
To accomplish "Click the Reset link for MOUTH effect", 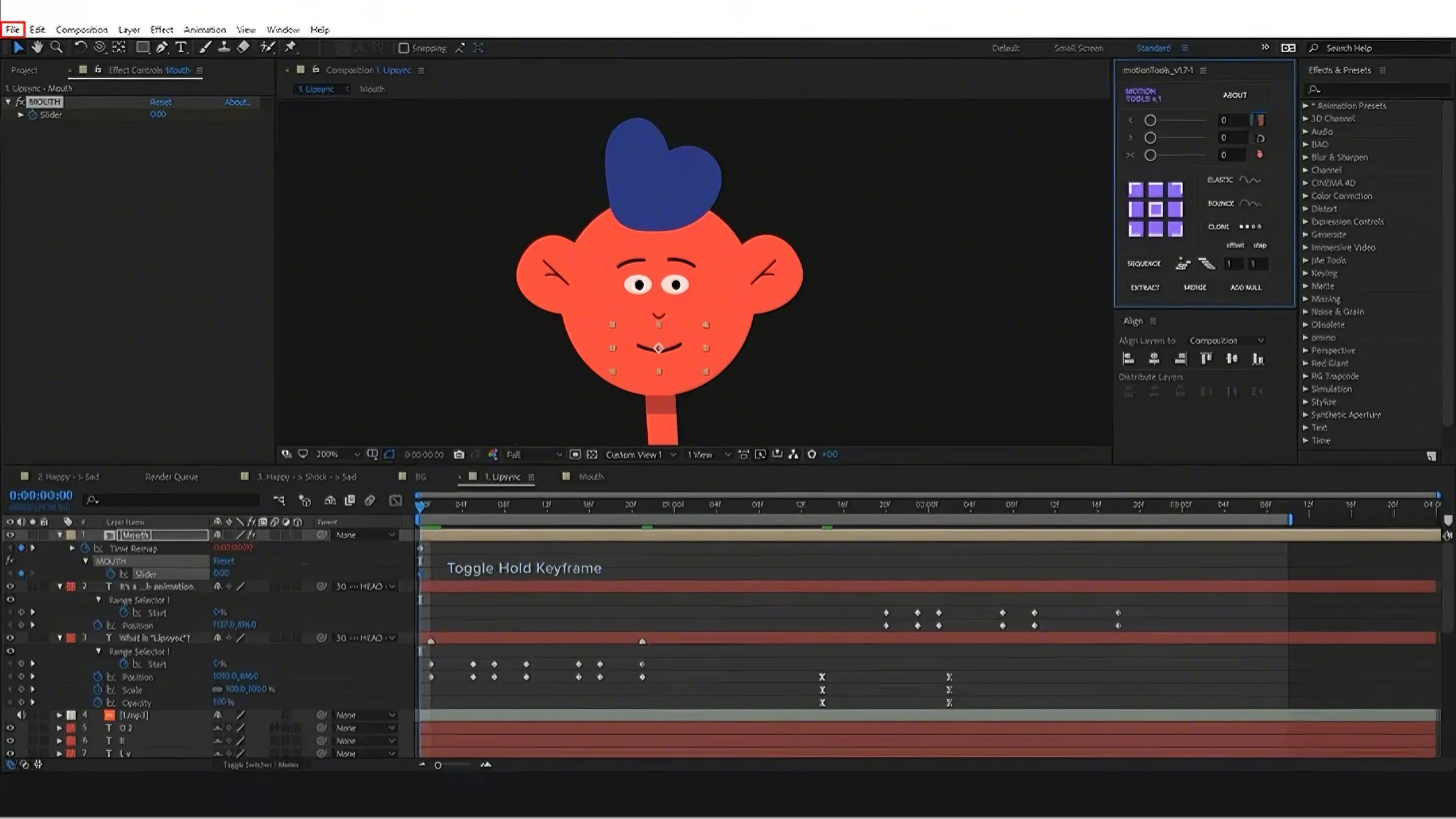I will pos(160,102).
